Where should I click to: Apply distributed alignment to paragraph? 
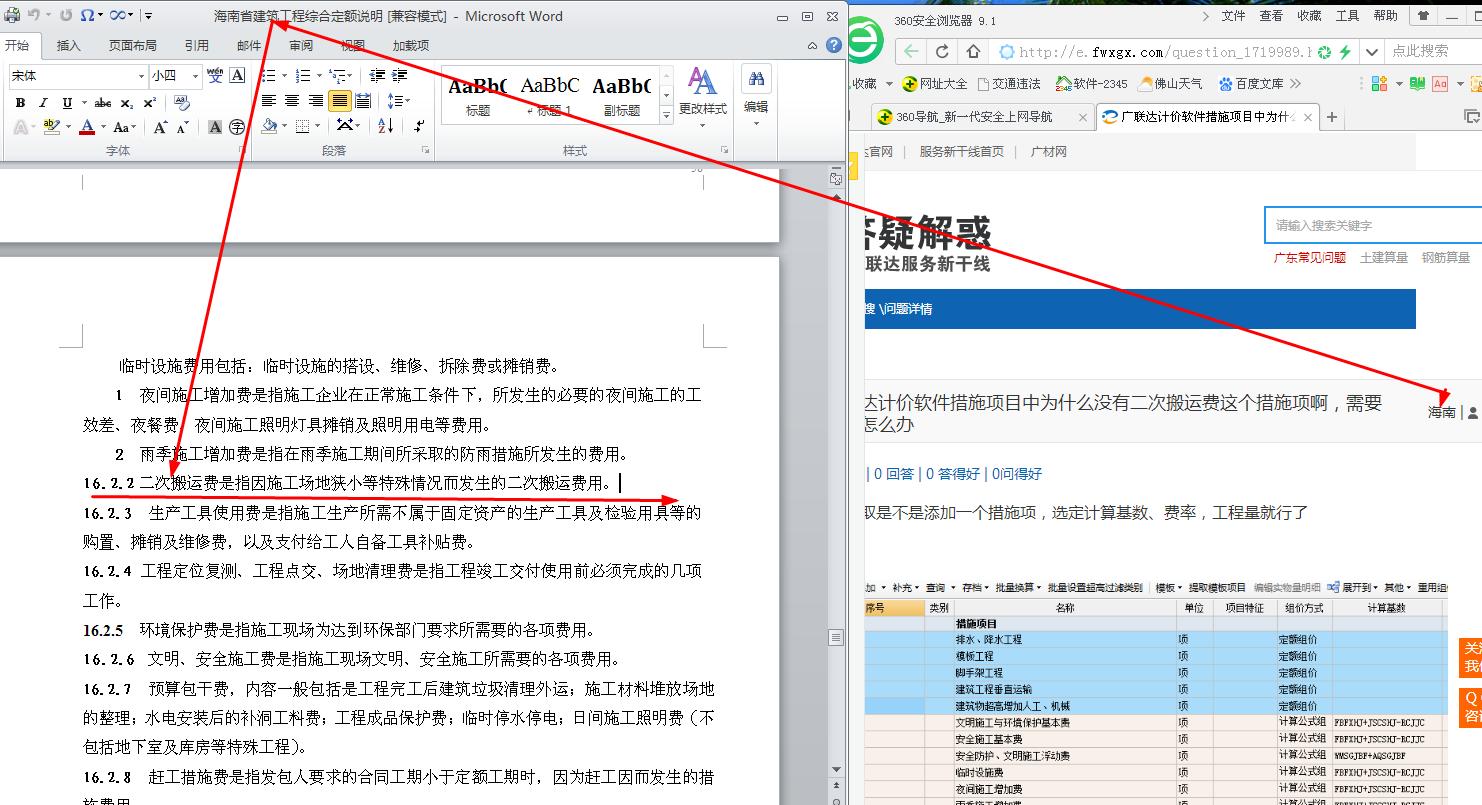363,101
